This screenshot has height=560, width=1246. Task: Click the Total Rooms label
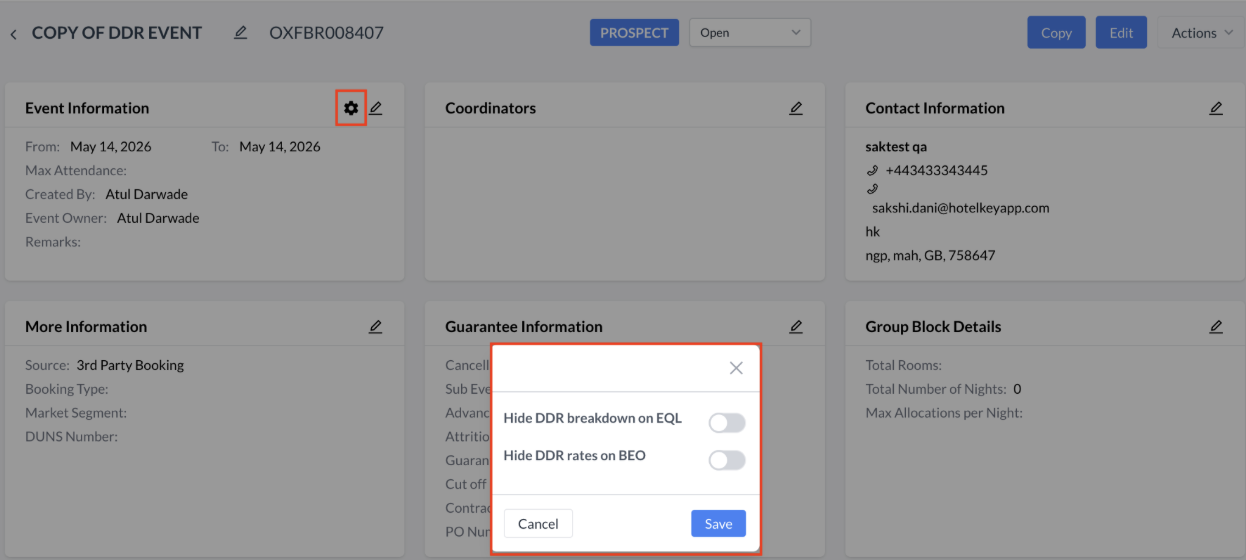point(904,365)
